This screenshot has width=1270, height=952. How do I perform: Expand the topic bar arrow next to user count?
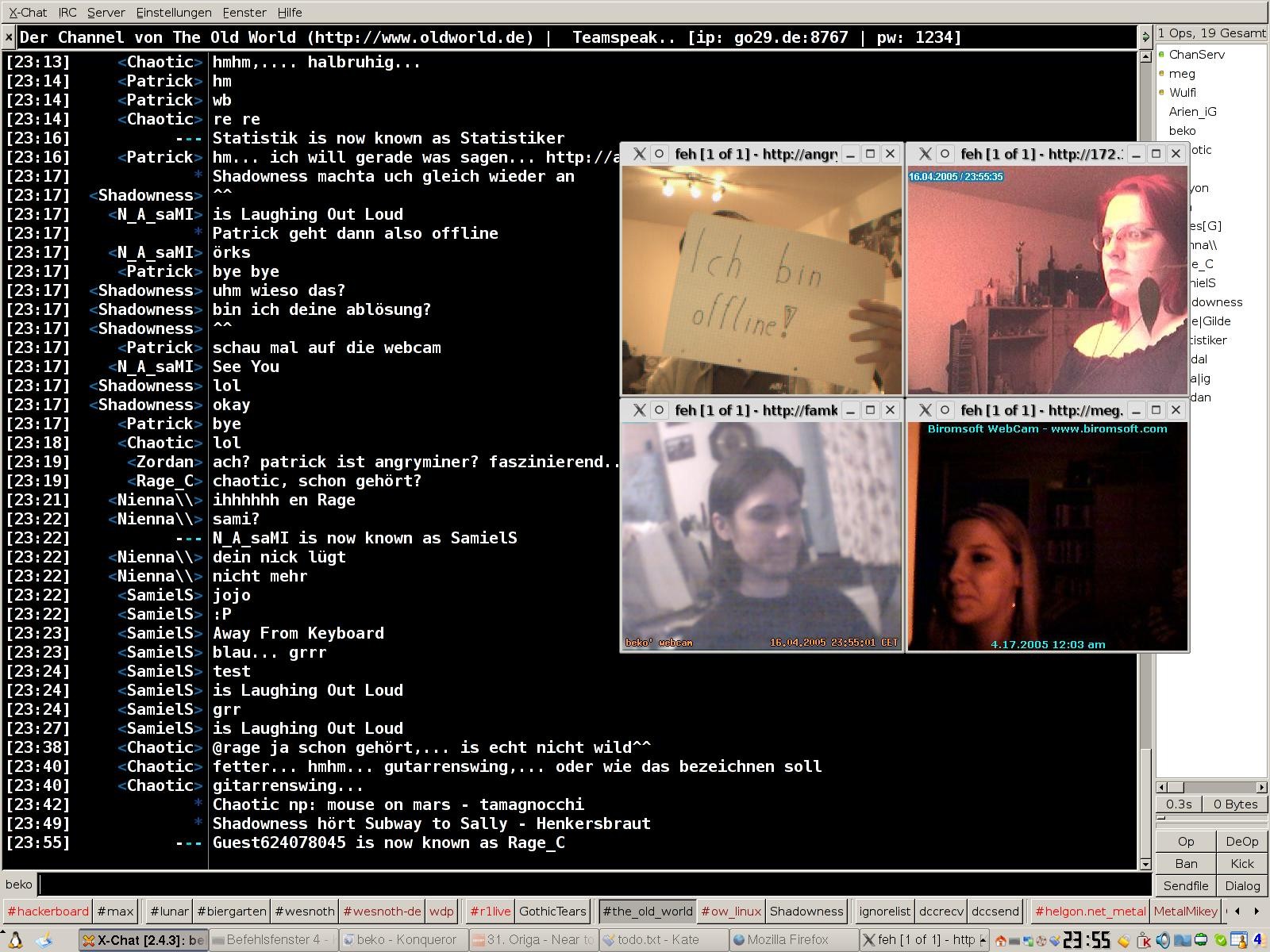pos(1145,36)
